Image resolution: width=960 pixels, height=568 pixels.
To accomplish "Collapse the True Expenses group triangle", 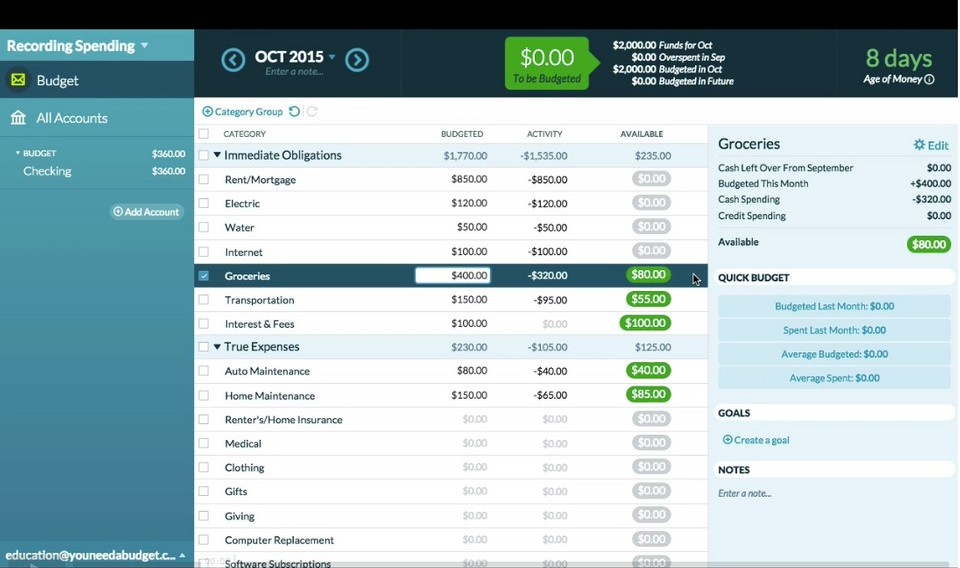I will point(217,347).
